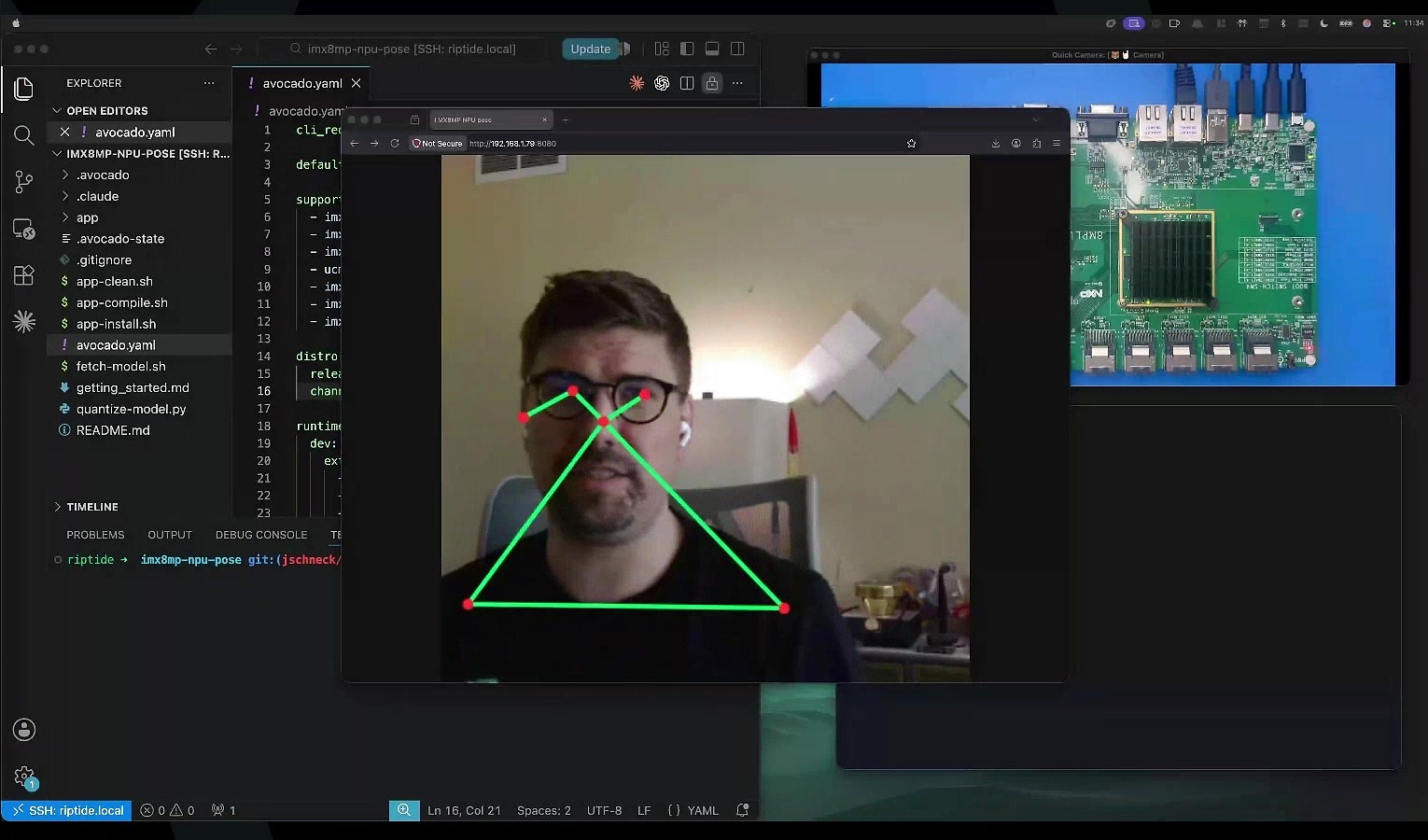
Task: Select the avocado.yaml editor tab
Action: tap(301, 83)
